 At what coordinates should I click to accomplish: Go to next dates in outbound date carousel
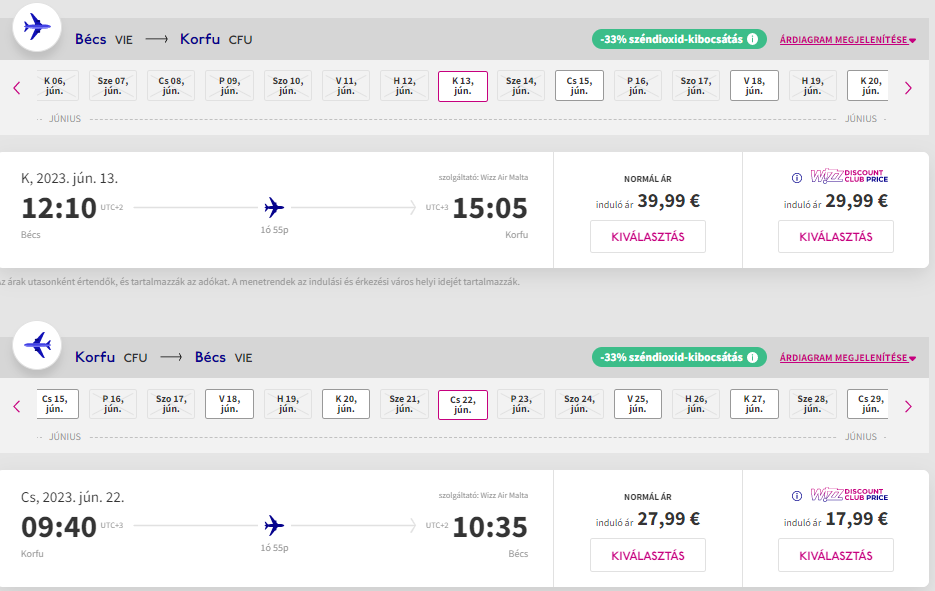tap(908, 88)
